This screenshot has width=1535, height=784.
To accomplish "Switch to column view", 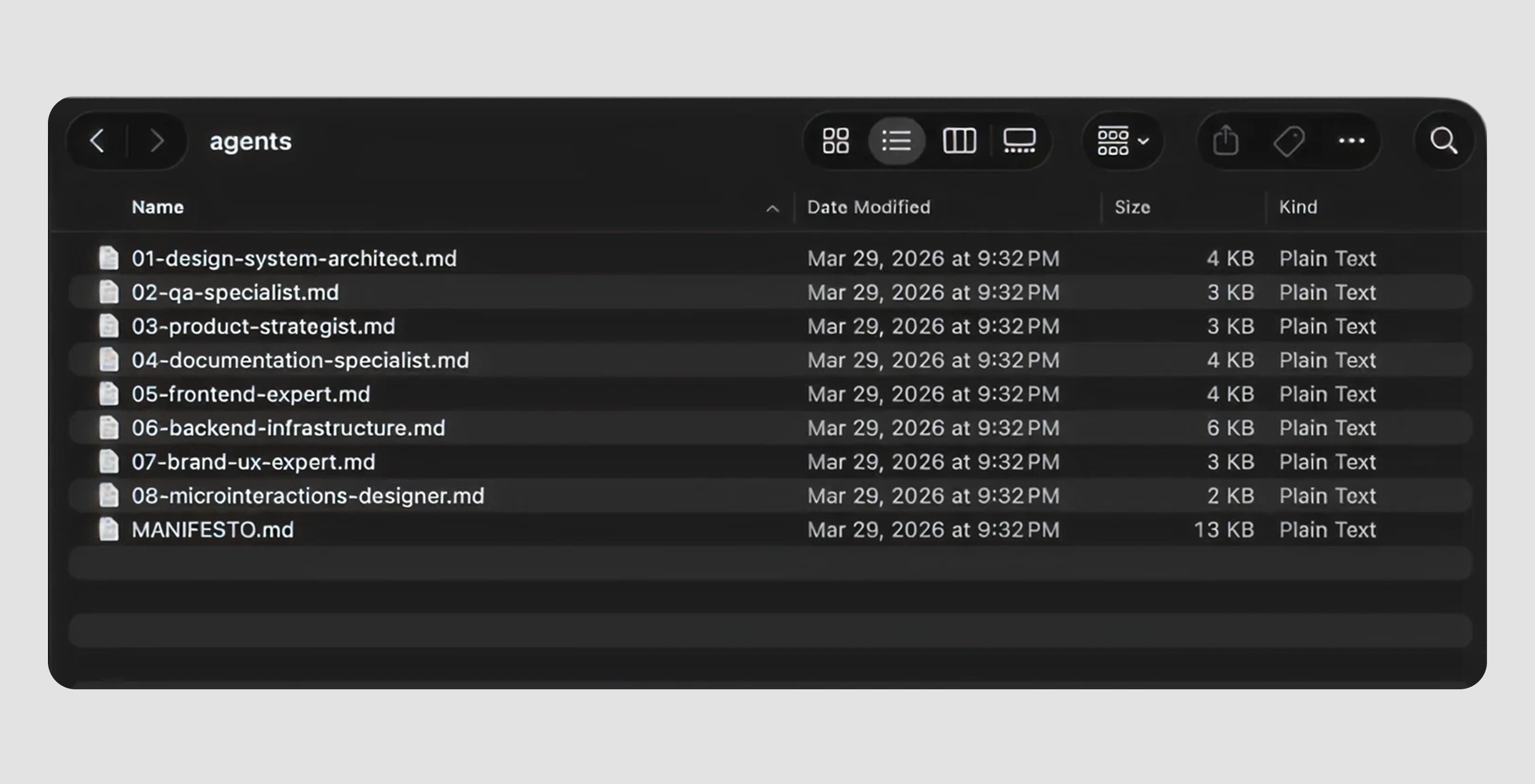I will (959, 141).
